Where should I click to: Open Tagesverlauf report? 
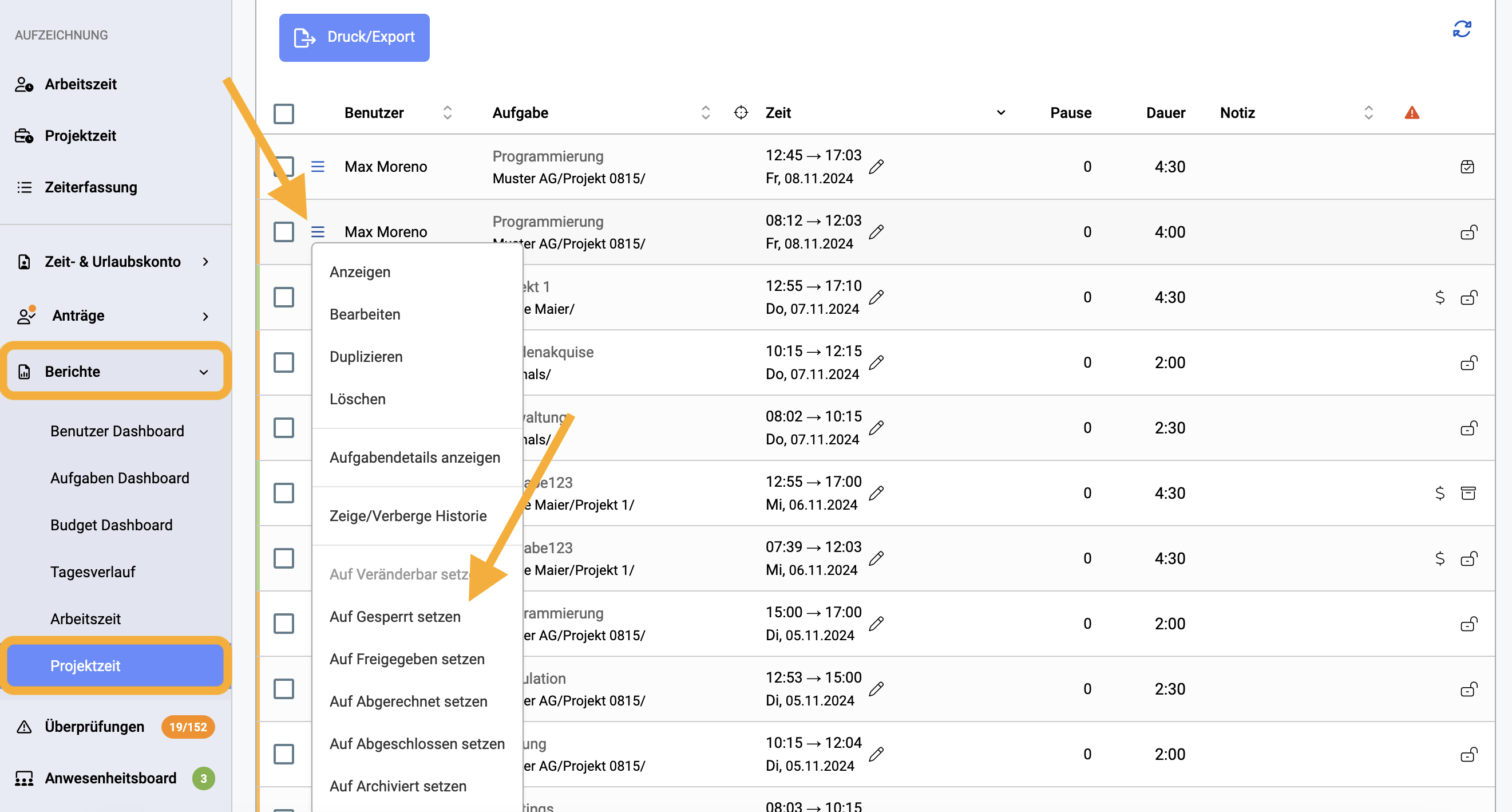point(93,572)
